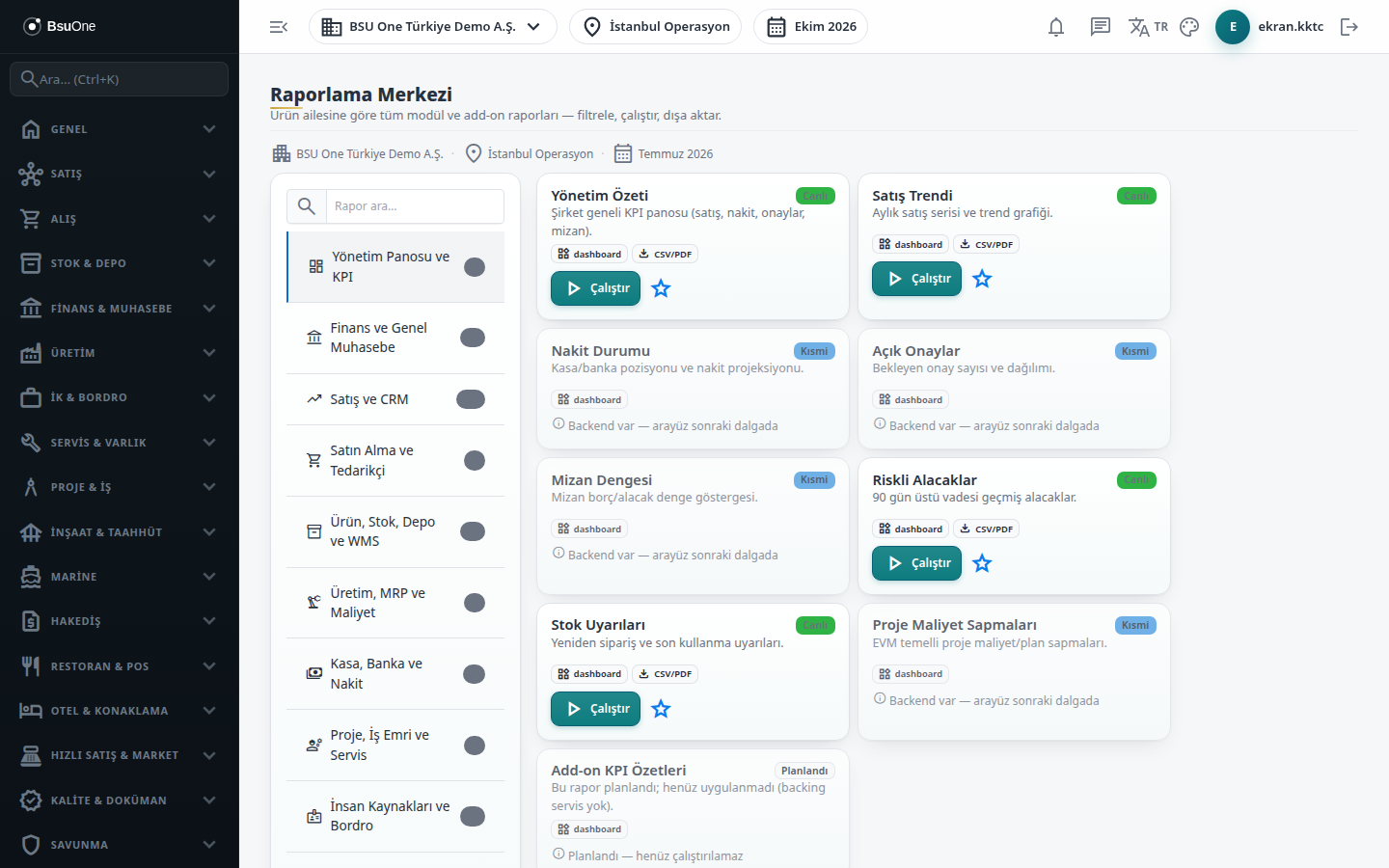The height and width of the screenshot is (868, 1389).
Task: Open the BSU One Türkiye Demo A.Ş. company dropdown
Action: pos(432,27)
